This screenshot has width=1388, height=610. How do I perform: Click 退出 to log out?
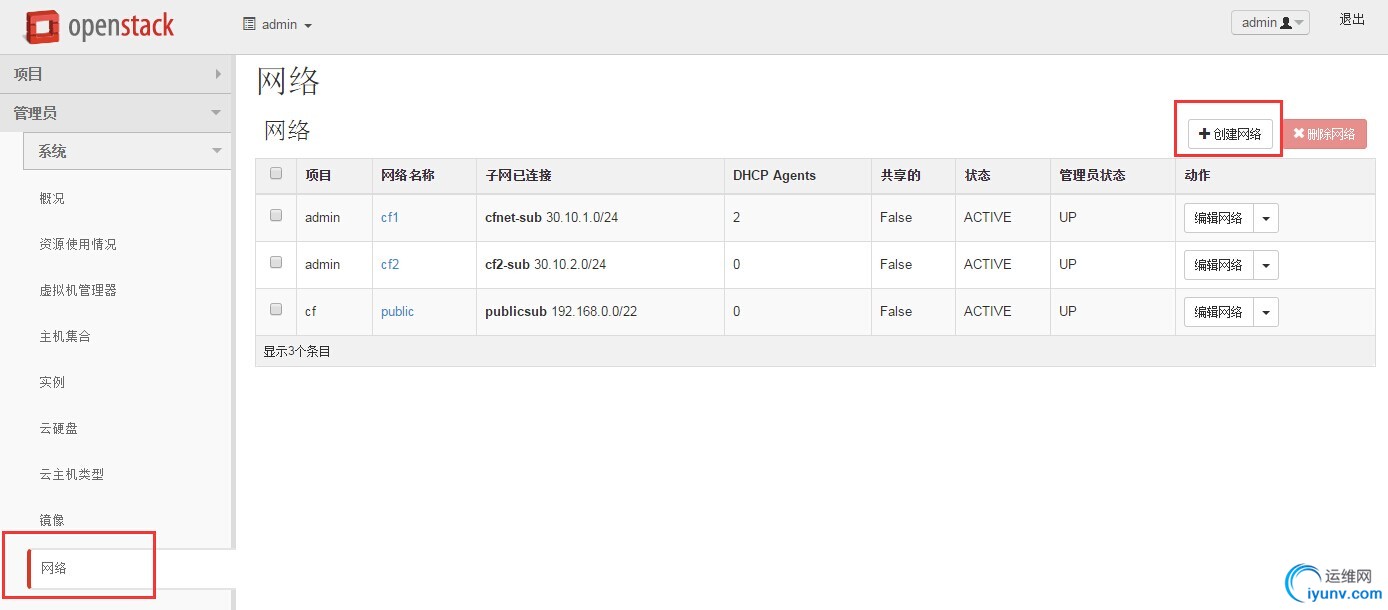coord(1352,20)
